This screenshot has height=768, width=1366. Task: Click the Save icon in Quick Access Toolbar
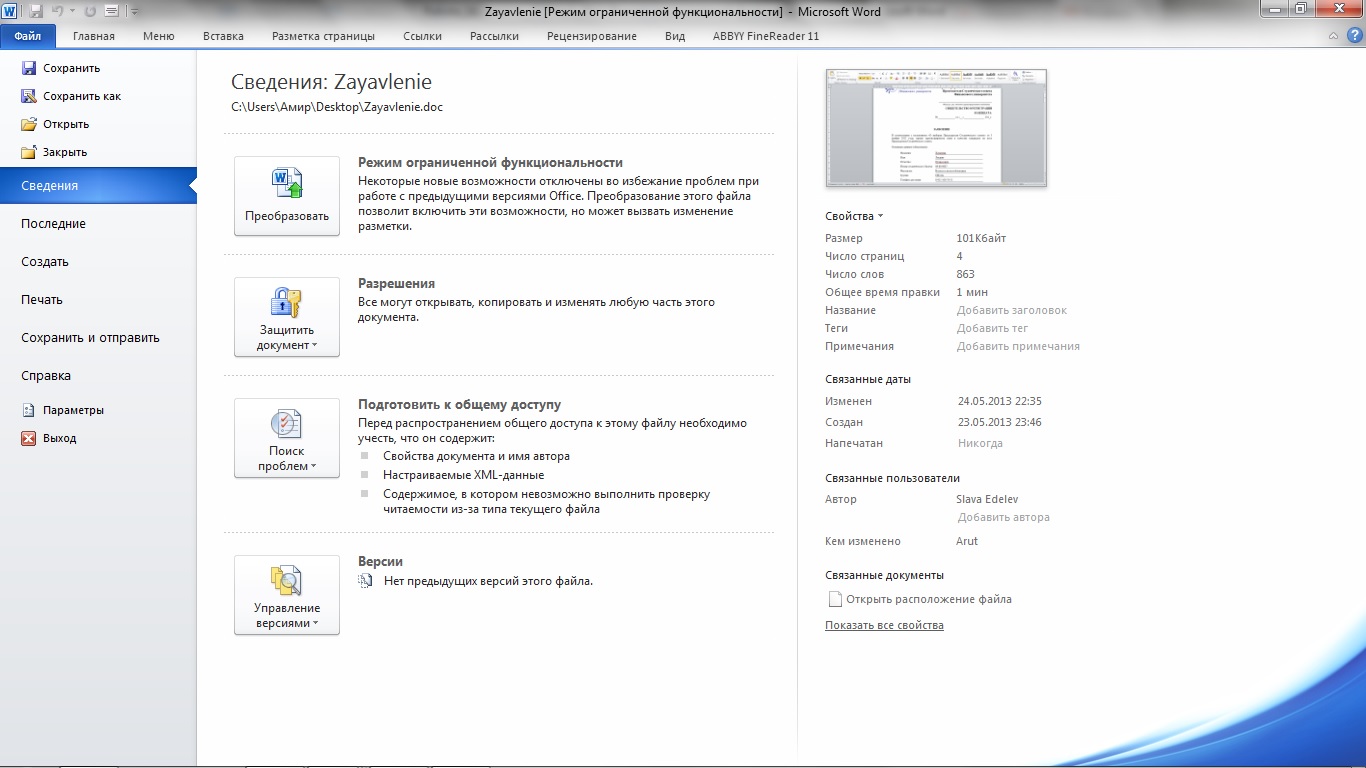[x=36, y=11]
